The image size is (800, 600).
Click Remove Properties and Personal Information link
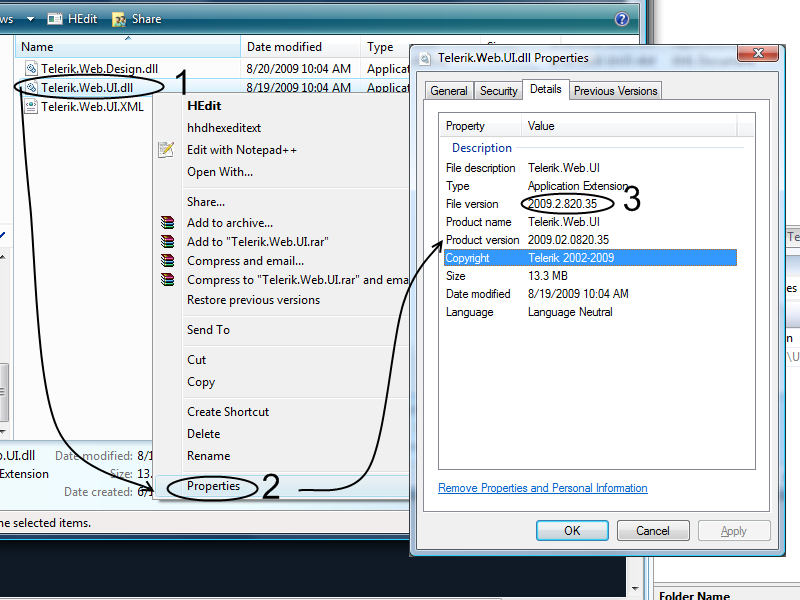pyautogui.click(x=543, y=488)
